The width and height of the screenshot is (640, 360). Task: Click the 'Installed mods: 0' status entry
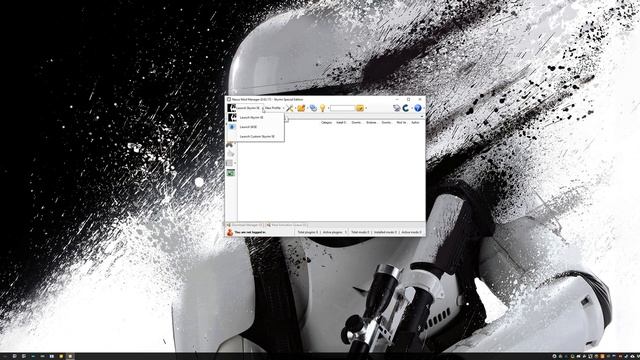click(385, 232)
